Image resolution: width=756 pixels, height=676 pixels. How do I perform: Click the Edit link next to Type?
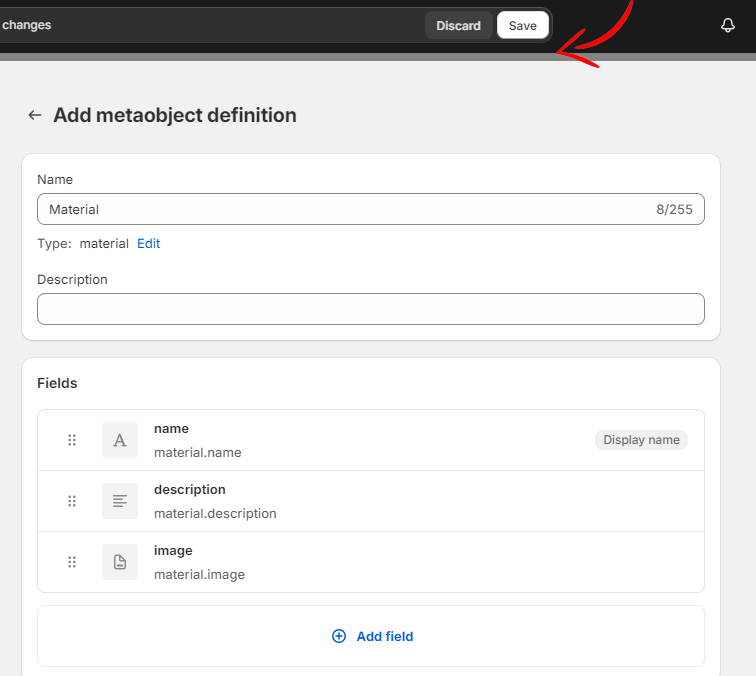148,243
